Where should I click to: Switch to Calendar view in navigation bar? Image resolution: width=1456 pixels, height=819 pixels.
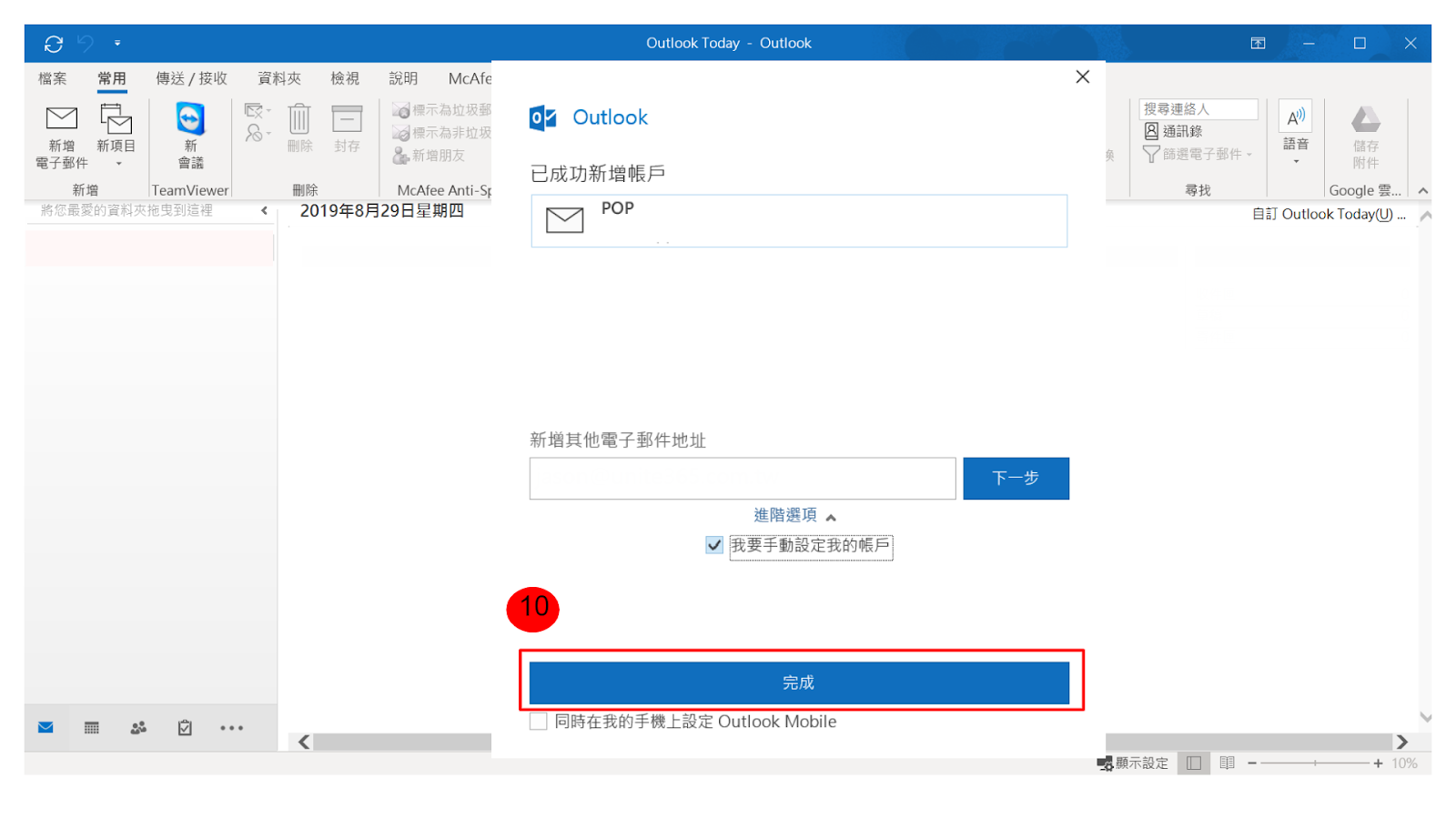click(x=92, y=727)
